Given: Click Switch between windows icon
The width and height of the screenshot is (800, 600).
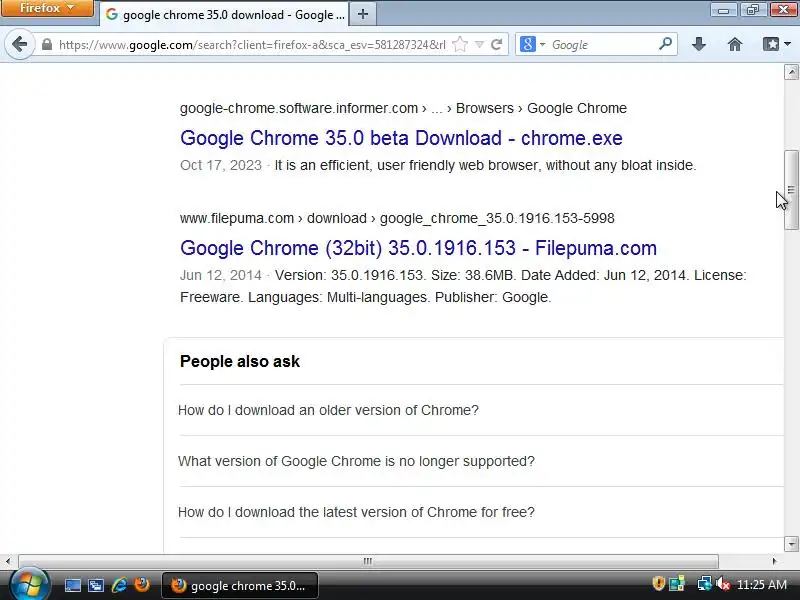Looking at the screenshot, I should (x=95, y=585).
